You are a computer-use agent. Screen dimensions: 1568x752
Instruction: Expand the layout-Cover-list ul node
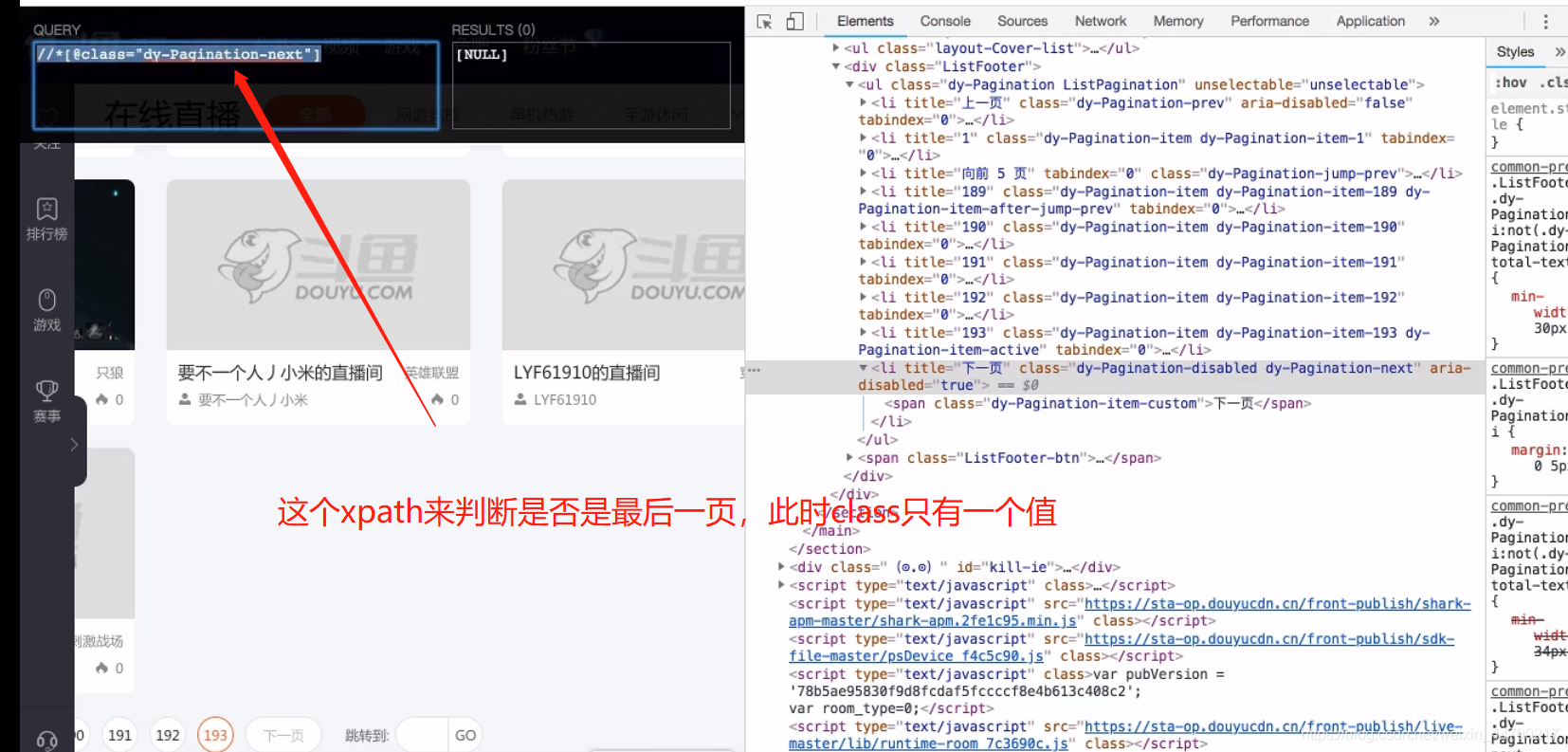(835, 47)
